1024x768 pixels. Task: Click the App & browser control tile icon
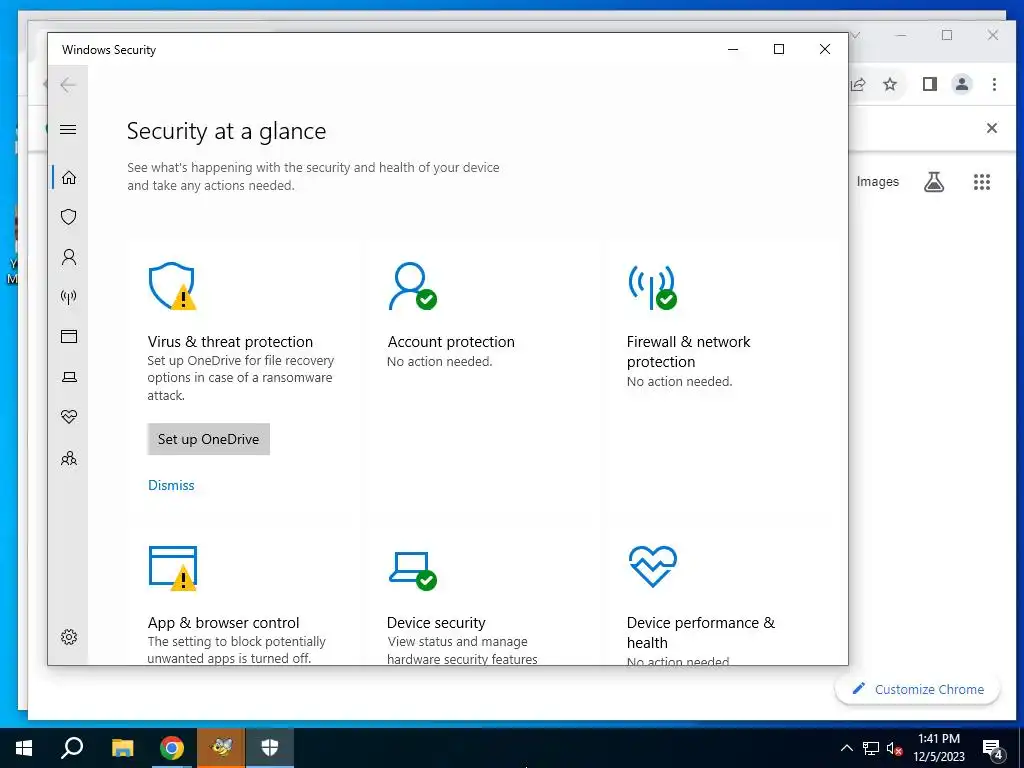pos(173,568)
